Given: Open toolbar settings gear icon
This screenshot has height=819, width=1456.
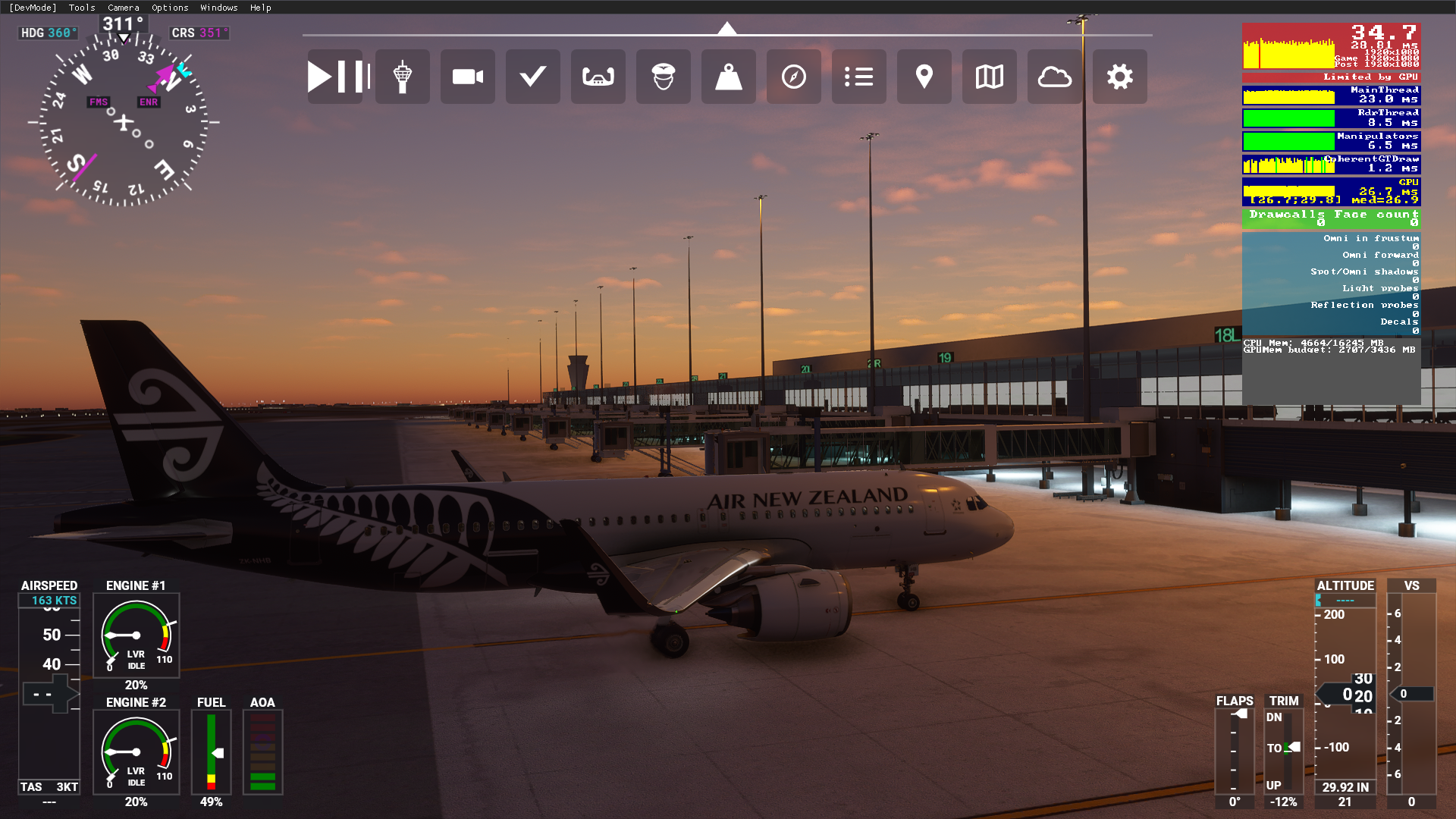Looking at the screenshot, I should (x=1120, y=77).
